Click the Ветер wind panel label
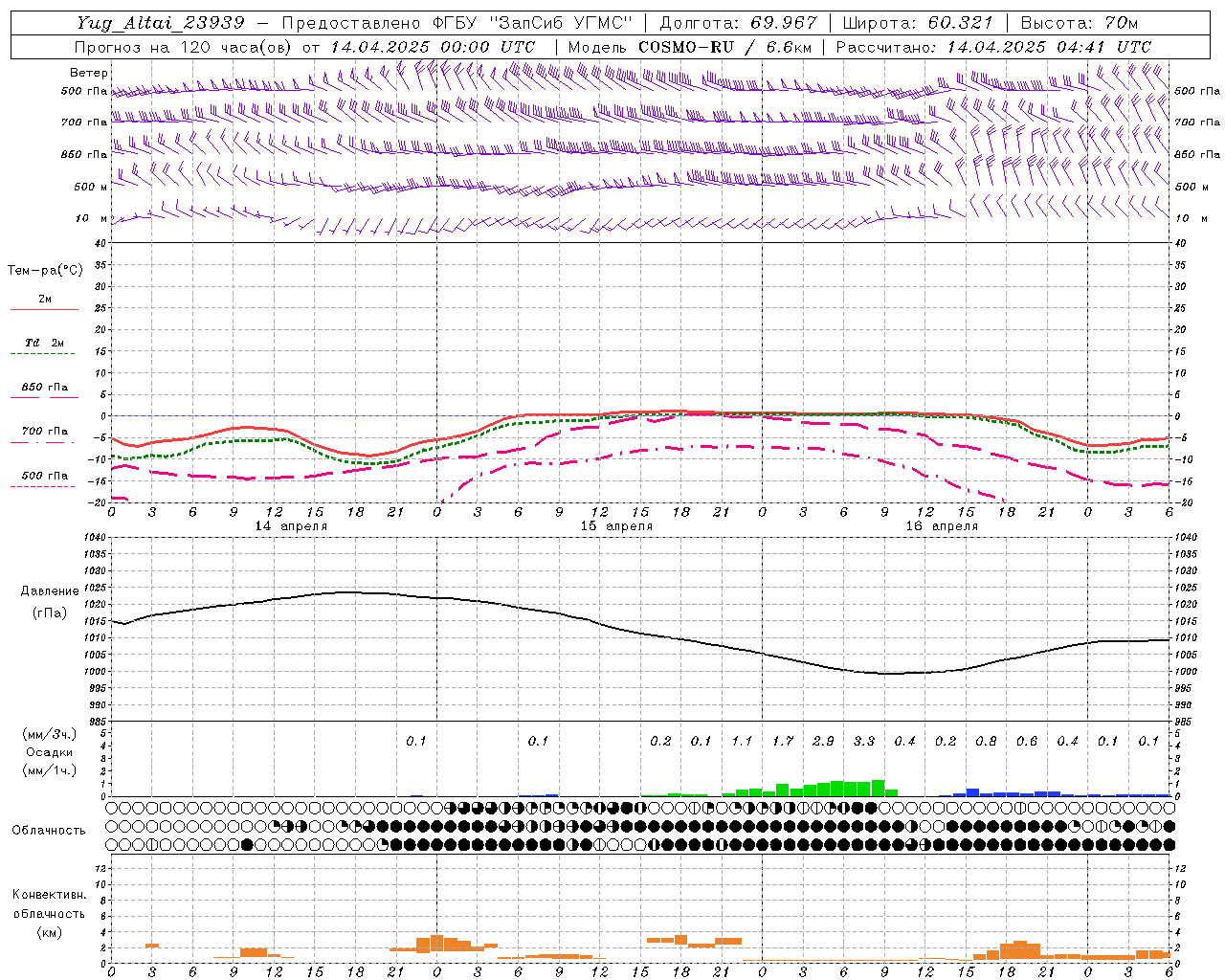 point(89,73)
